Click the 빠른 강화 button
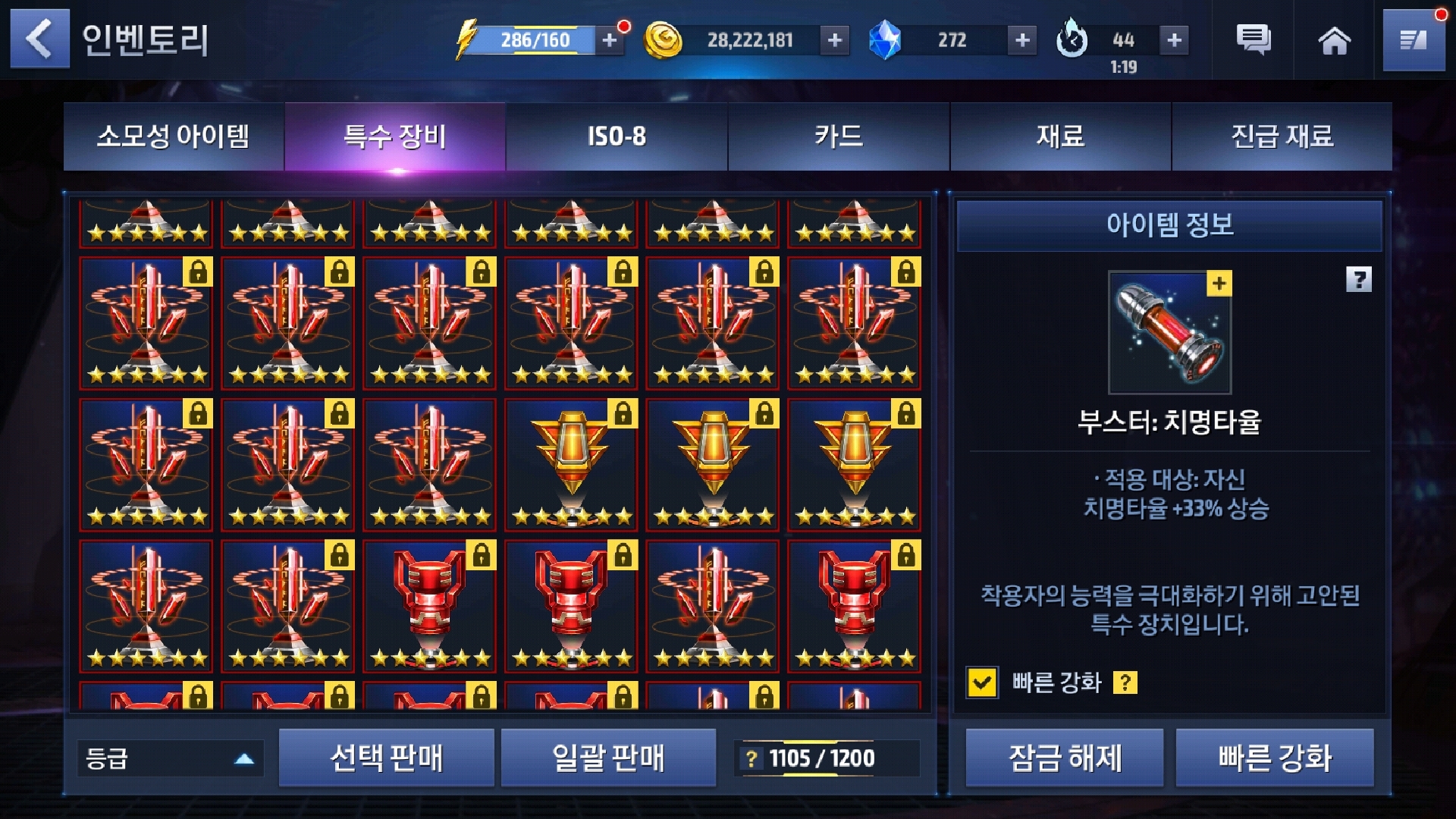Image resolution: width=1456 pixels, height=819 pixels. [1275, 758]
